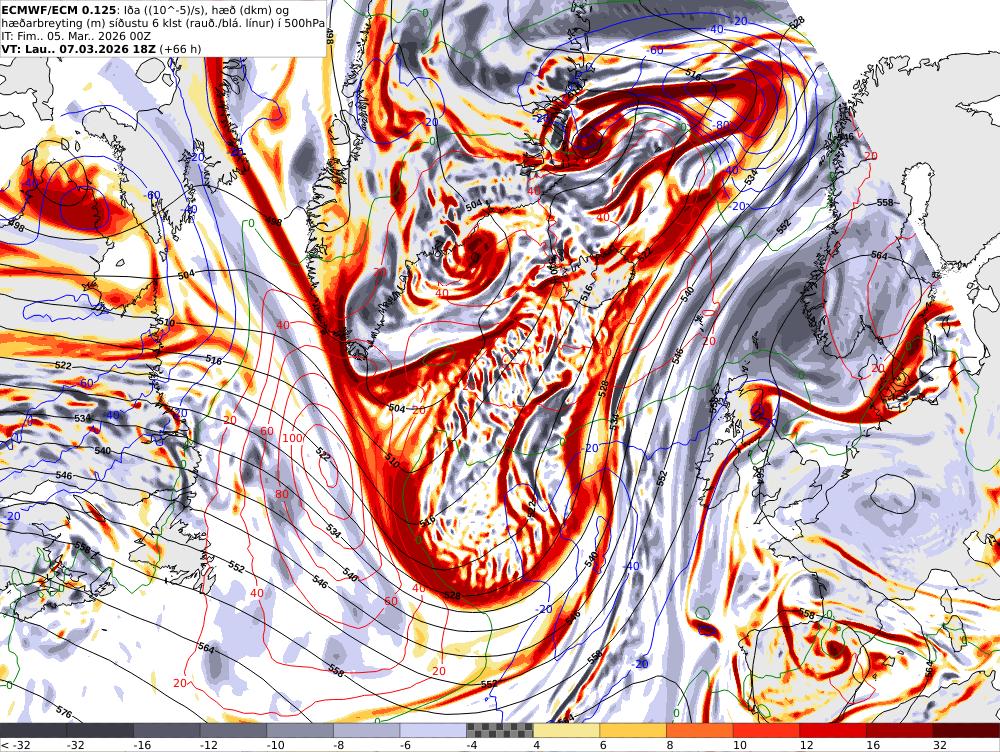Click the blue contour label '-80'

[x=721, y=125]
